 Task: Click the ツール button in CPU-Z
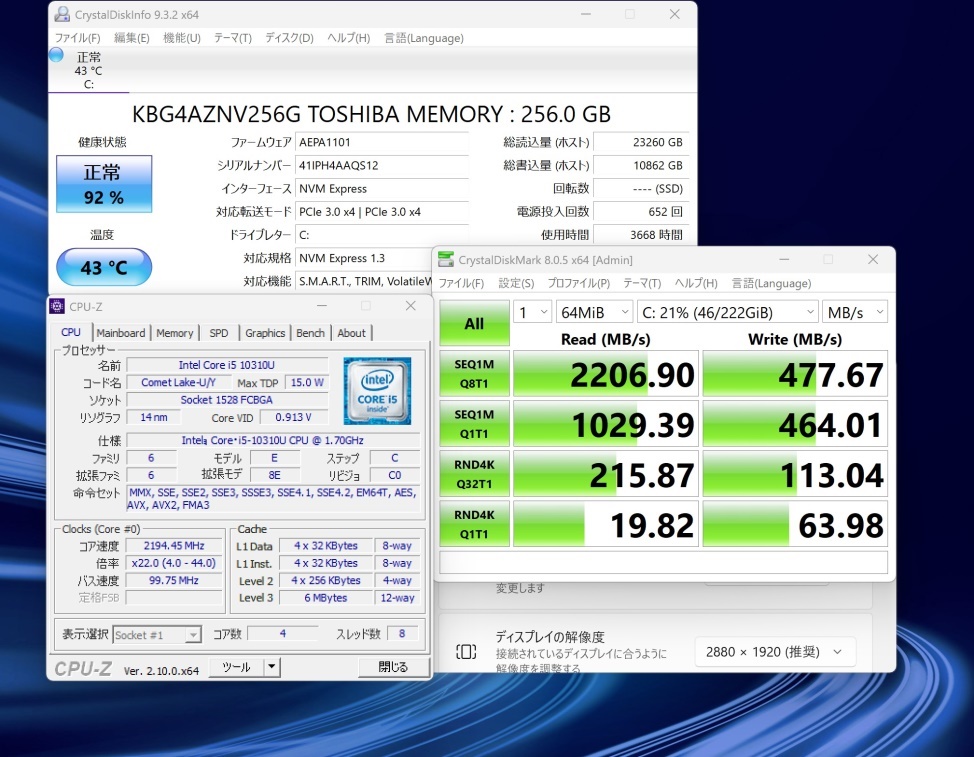(236, 667)
